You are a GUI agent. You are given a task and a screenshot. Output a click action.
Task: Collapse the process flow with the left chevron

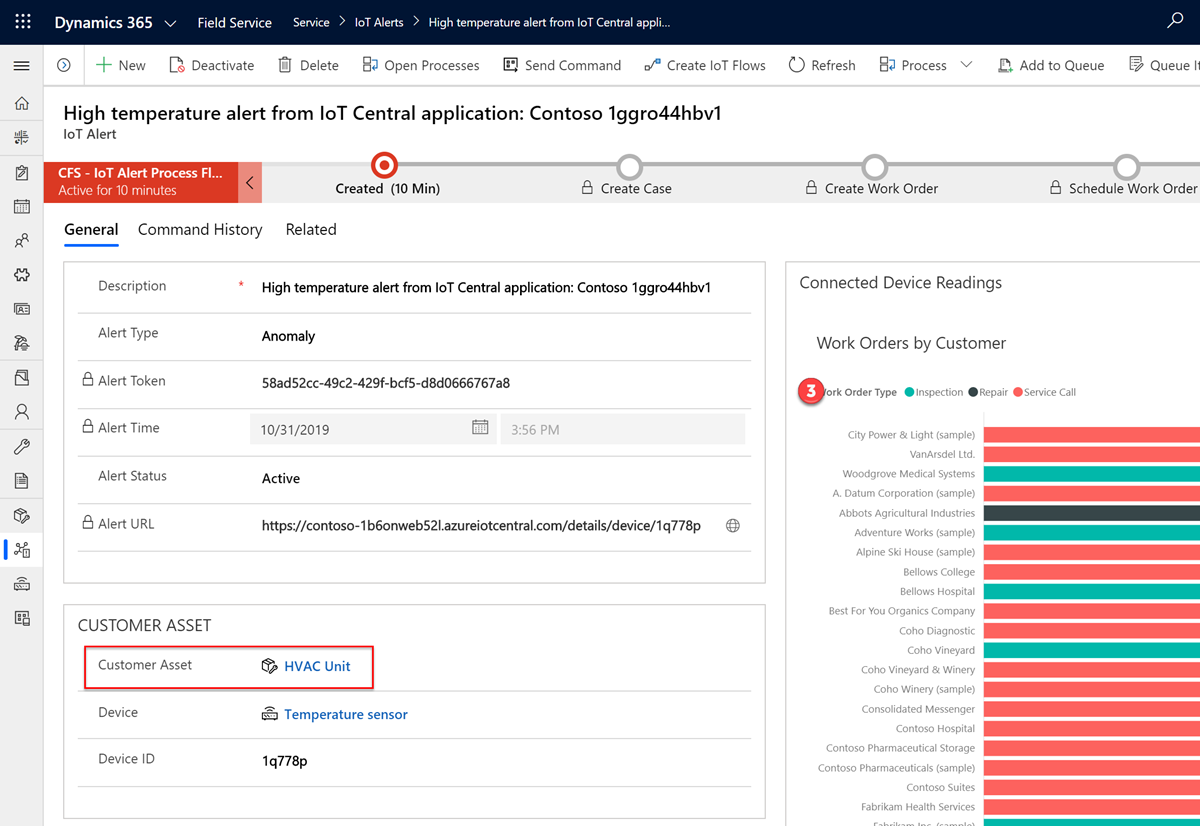[x=250, y=182]
